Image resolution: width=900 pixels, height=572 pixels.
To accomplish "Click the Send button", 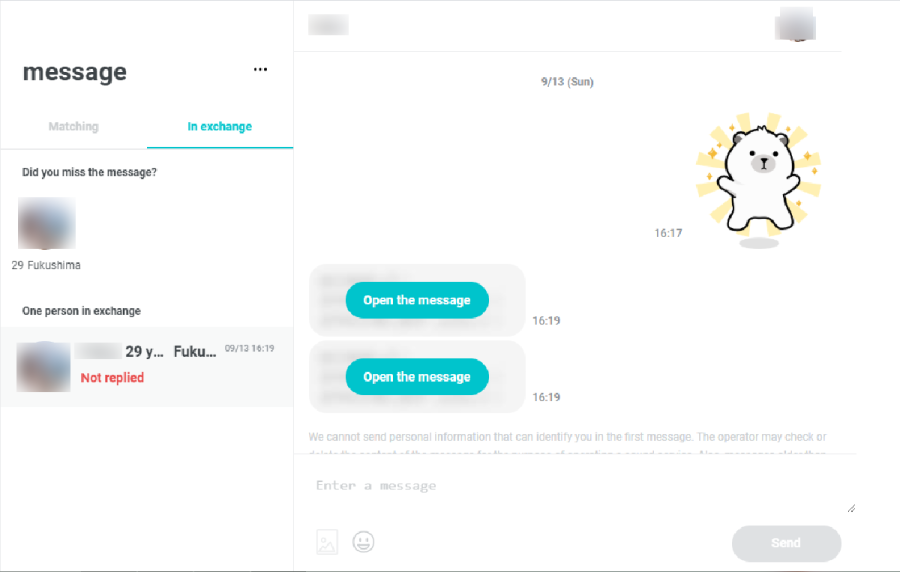I will pos(786,543).
